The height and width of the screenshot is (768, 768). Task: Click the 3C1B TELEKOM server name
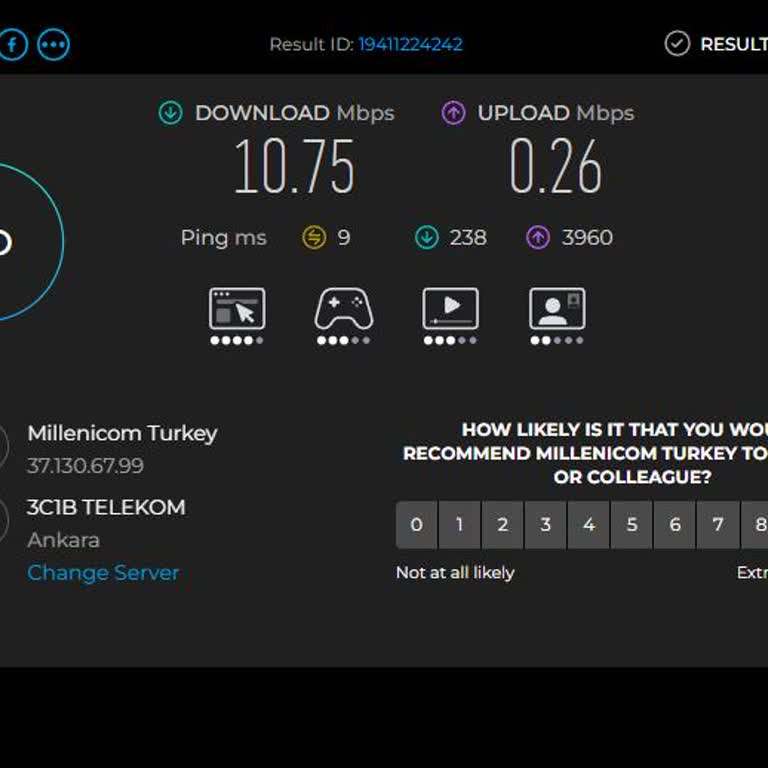106,507
